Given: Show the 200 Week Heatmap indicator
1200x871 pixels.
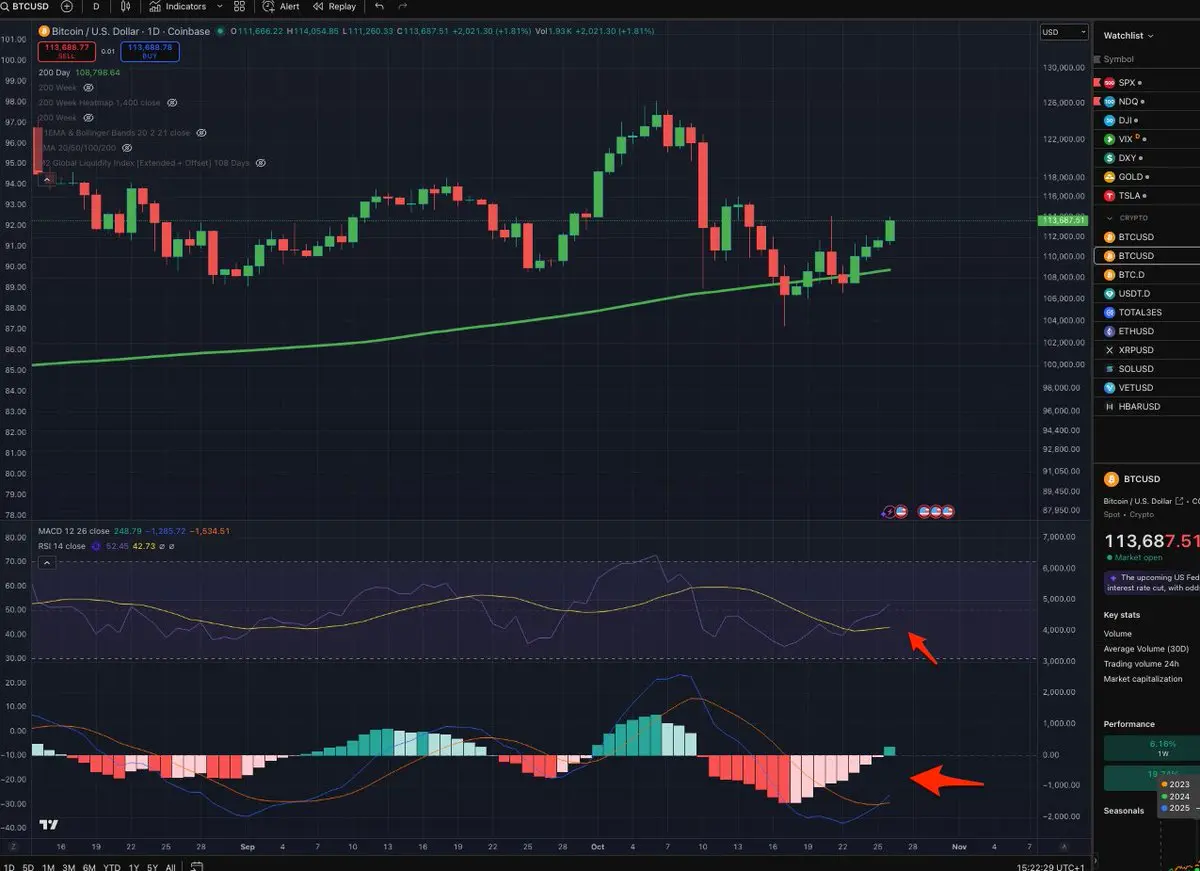Looking at the screenshot, I should click(x=172, y=103).
